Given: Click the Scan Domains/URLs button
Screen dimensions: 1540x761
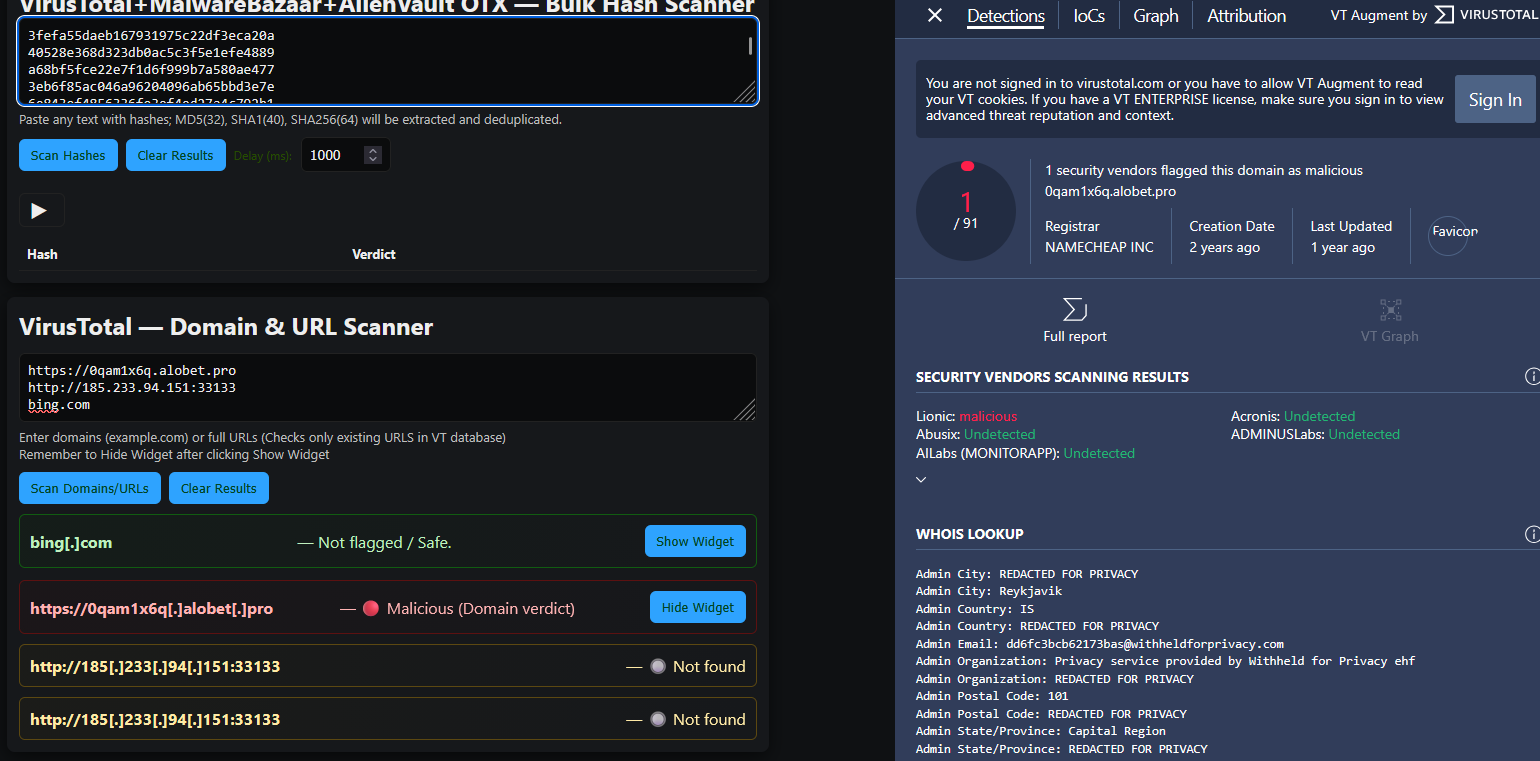Looking at the screenshot, I should [x=89, y=488].
